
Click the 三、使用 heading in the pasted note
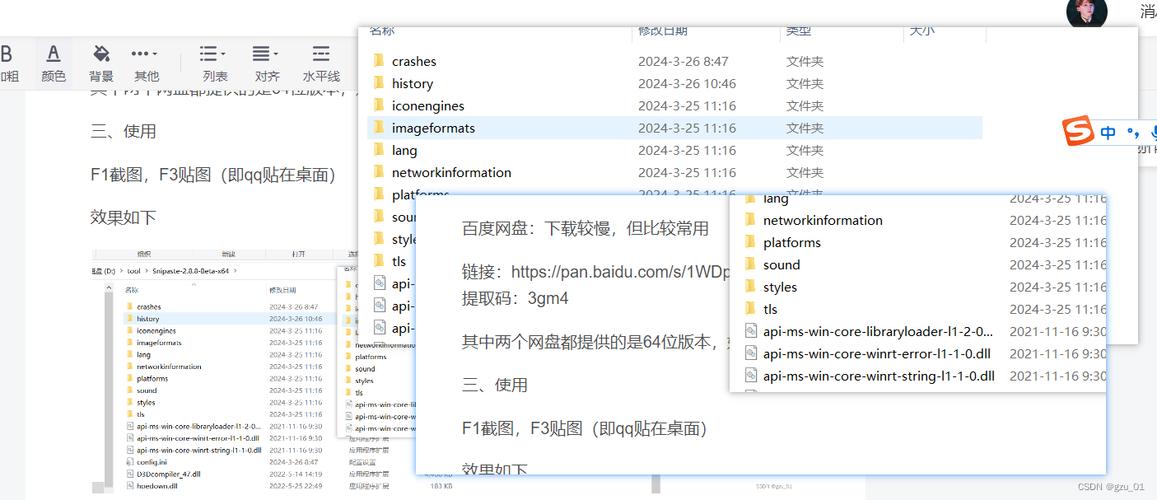coord(494,385)
